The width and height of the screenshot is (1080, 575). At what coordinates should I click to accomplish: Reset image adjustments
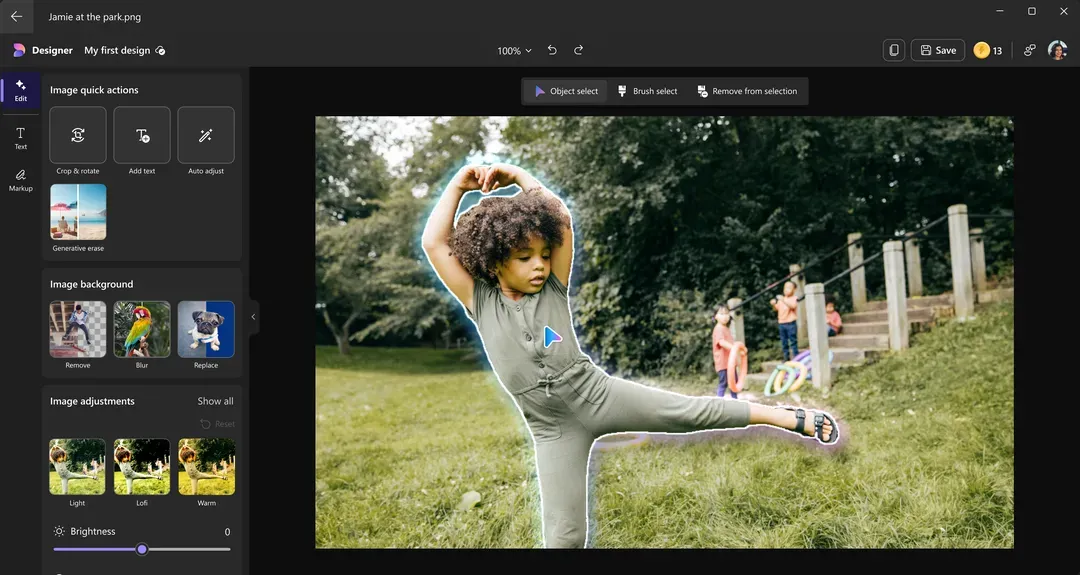tap(218, 424)
